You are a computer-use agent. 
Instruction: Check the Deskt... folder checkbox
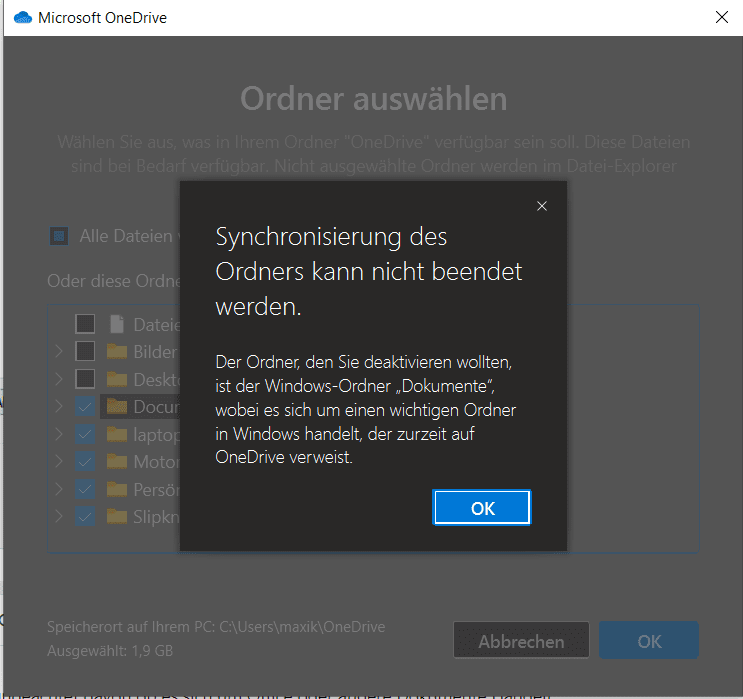(x=85, y=379)
